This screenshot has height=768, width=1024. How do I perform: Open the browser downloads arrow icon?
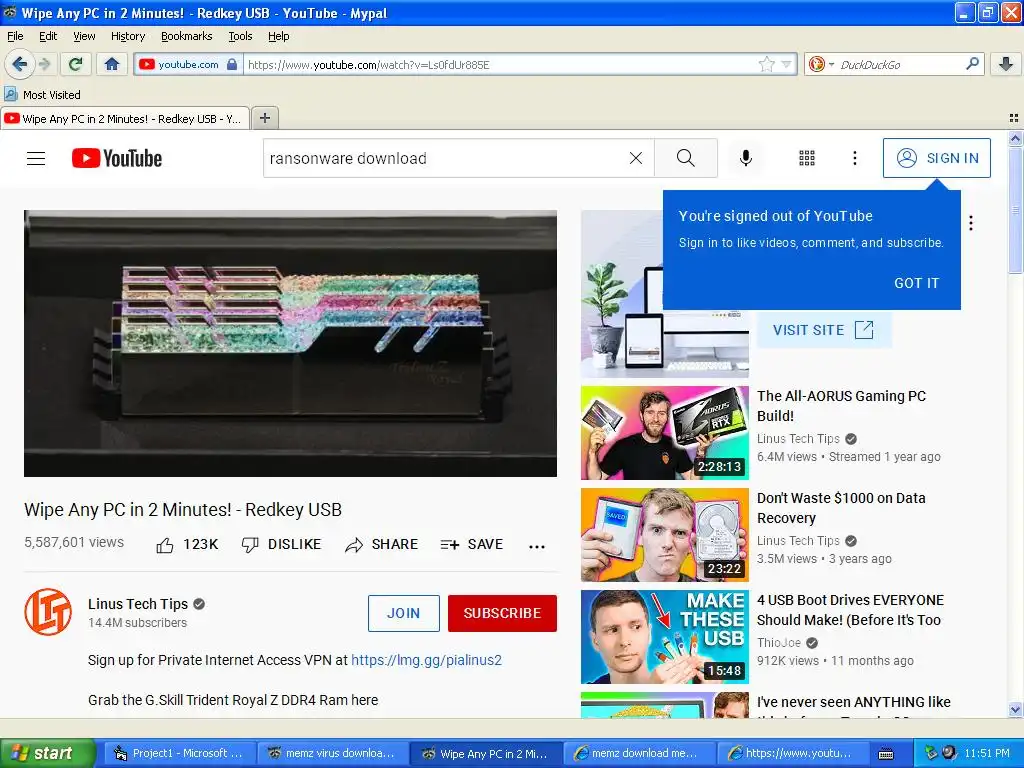tap(1006, 64)
